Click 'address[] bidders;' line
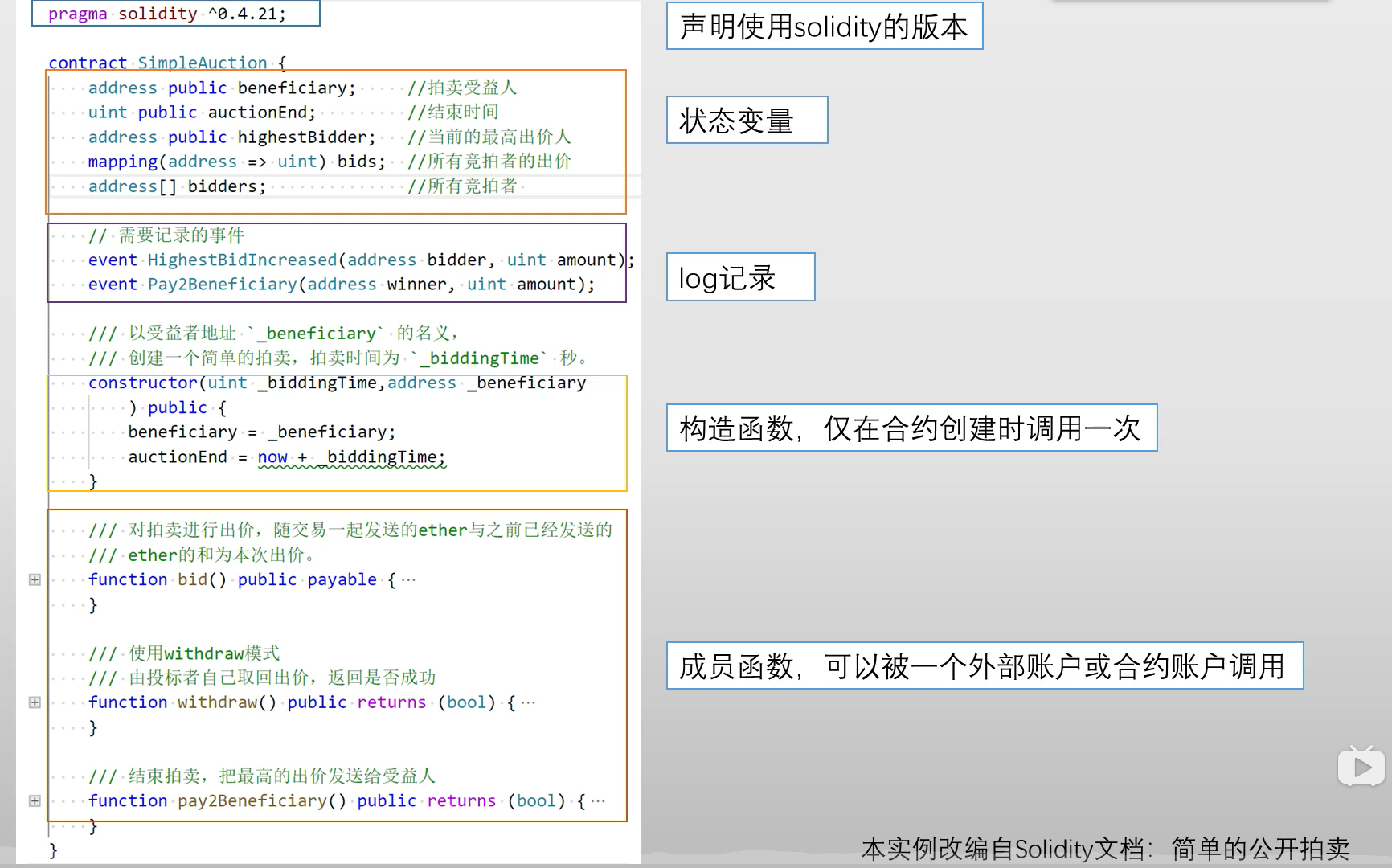The width and height of the screenshot is (1392, 868). click(177, 186)
